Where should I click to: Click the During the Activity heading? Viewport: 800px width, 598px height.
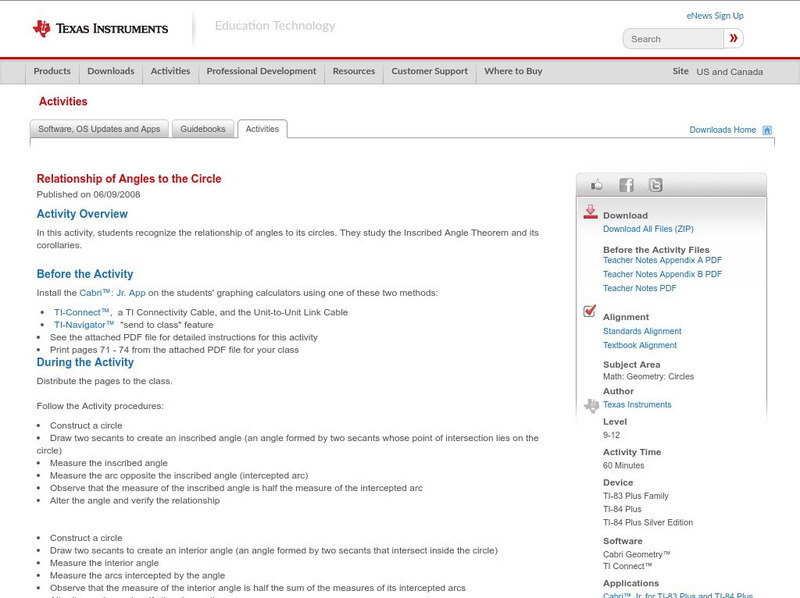[x=85, y=362]
